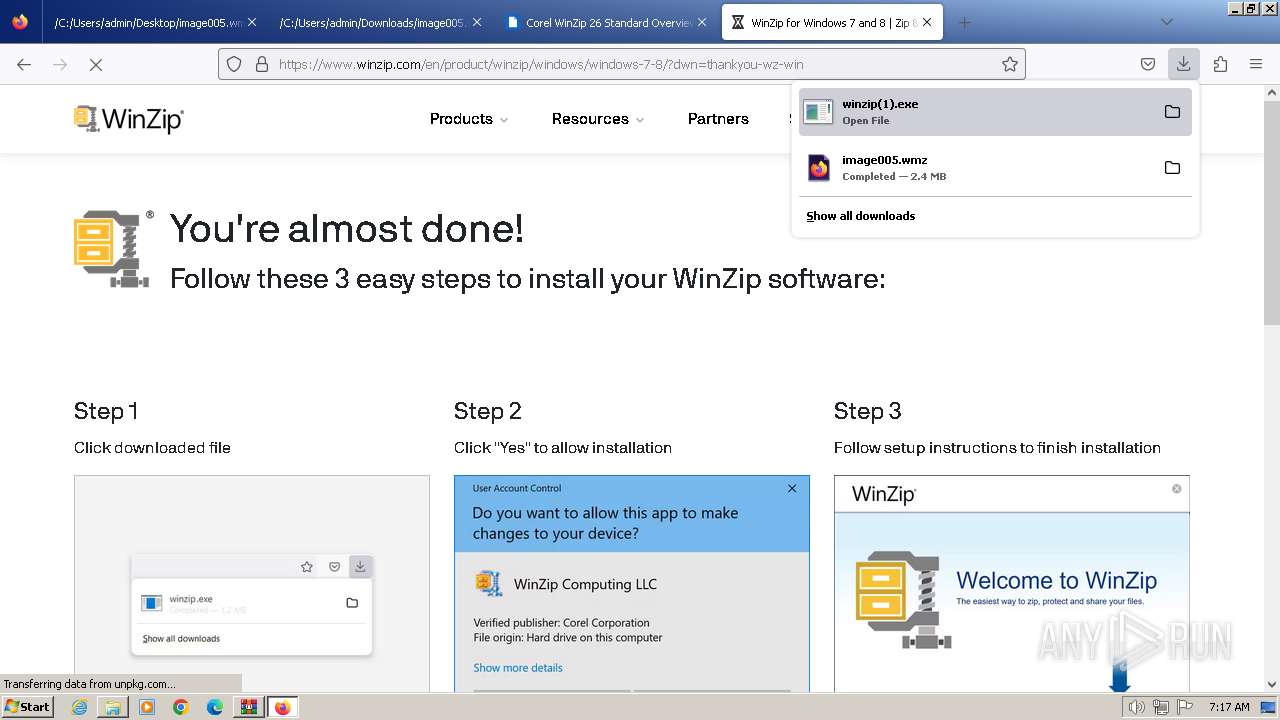Save page to Pocket
Viewport: 1280px width, 720px height.
point(1148,64)
